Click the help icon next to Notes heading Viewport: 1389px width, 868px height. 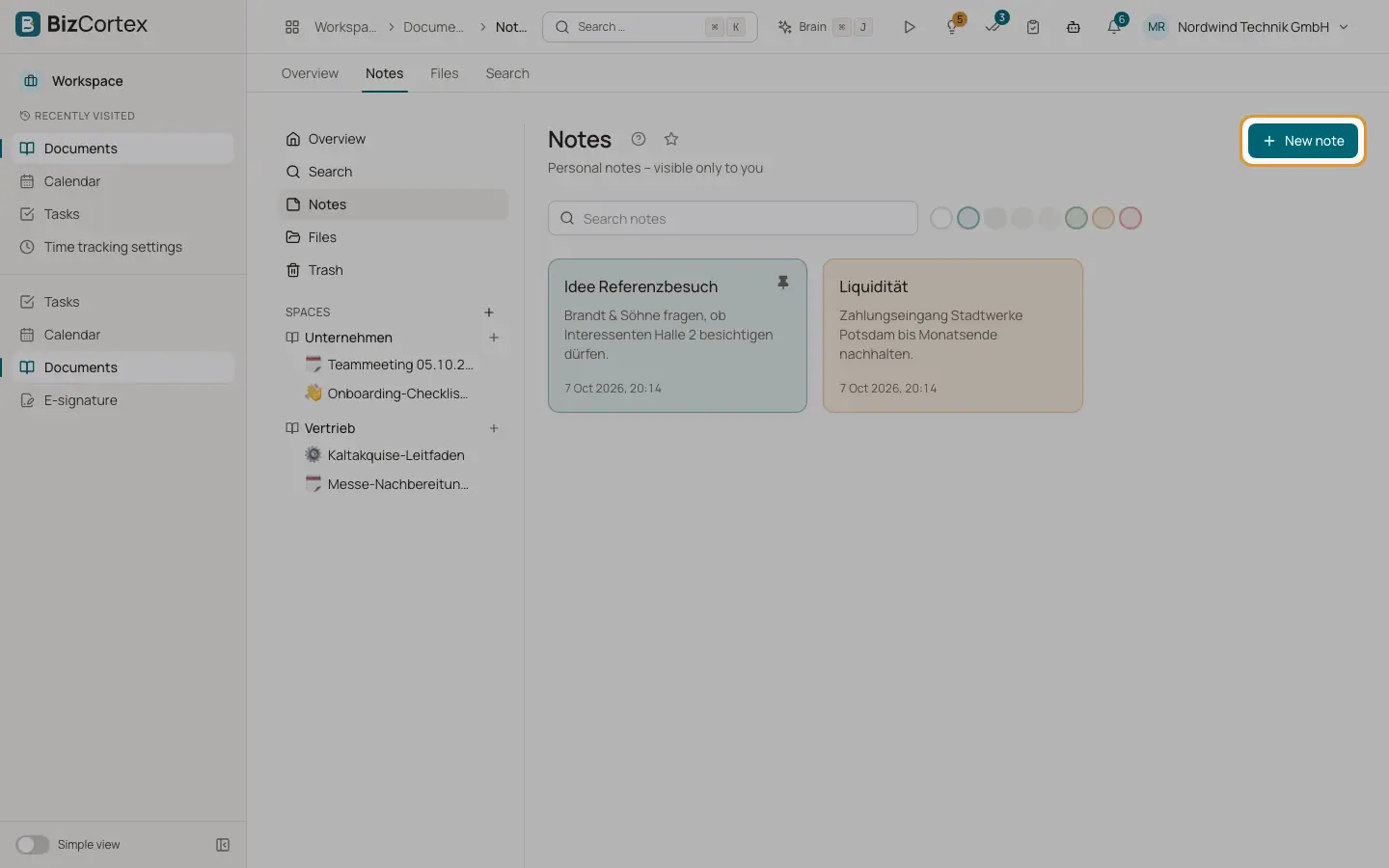point(639,139)
